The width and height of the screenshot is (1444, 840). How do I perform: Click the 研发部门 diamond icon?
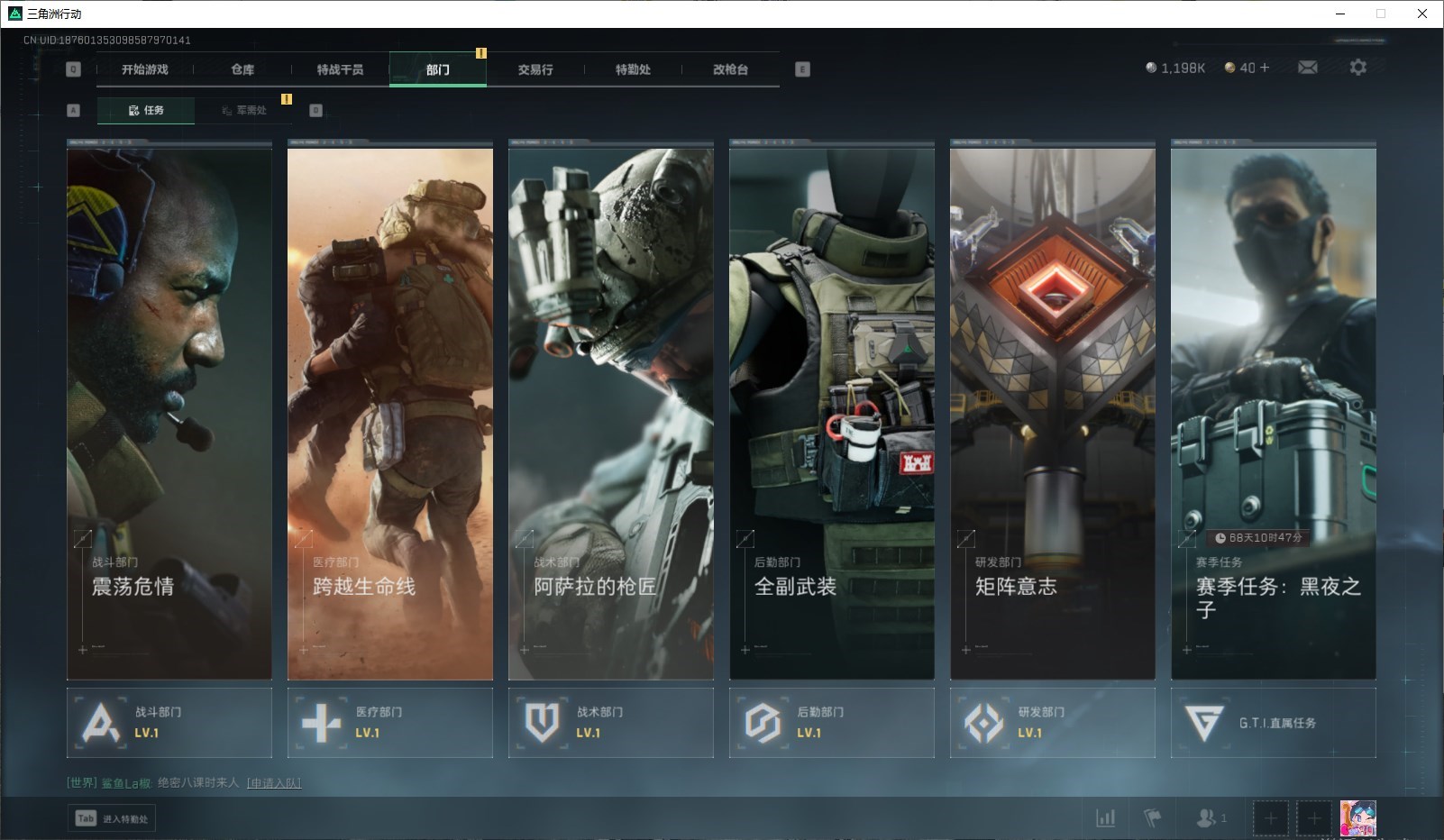coord(983,723)
